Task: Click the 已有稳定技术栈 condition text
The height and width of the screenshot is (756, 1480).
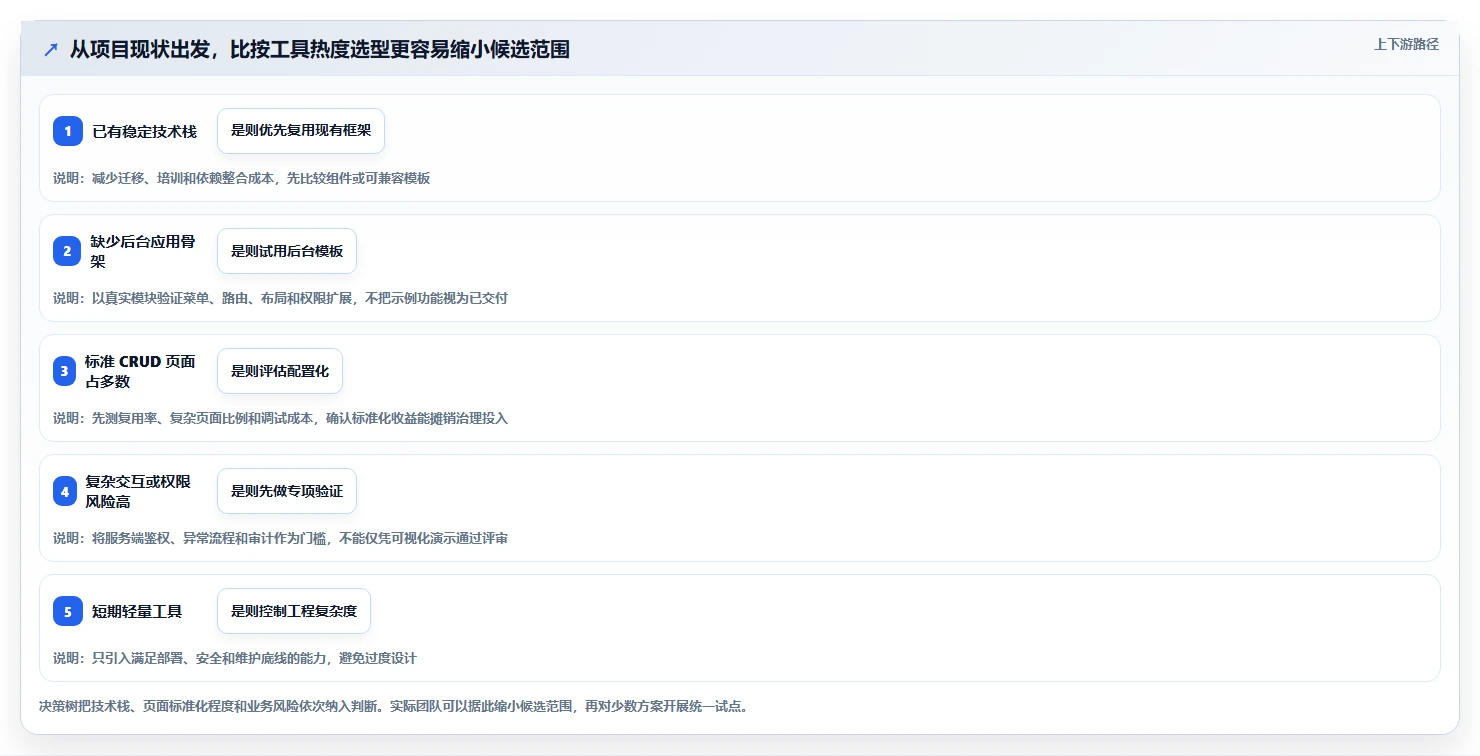Action: (145, 131)
